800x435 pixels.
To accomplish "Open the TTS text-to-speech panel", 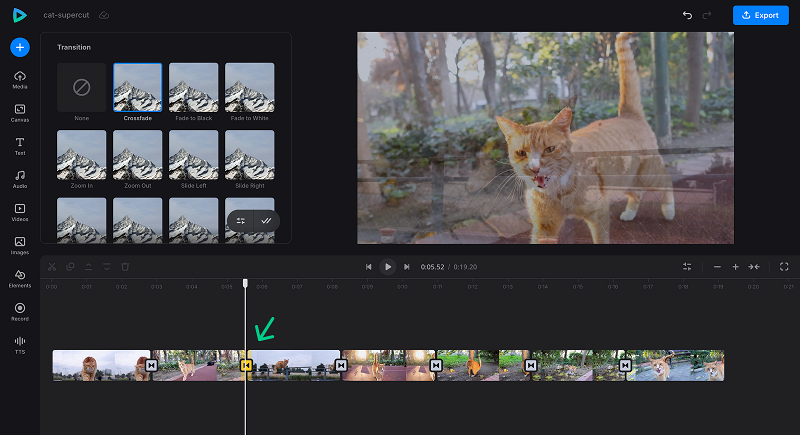I will 20,345.
